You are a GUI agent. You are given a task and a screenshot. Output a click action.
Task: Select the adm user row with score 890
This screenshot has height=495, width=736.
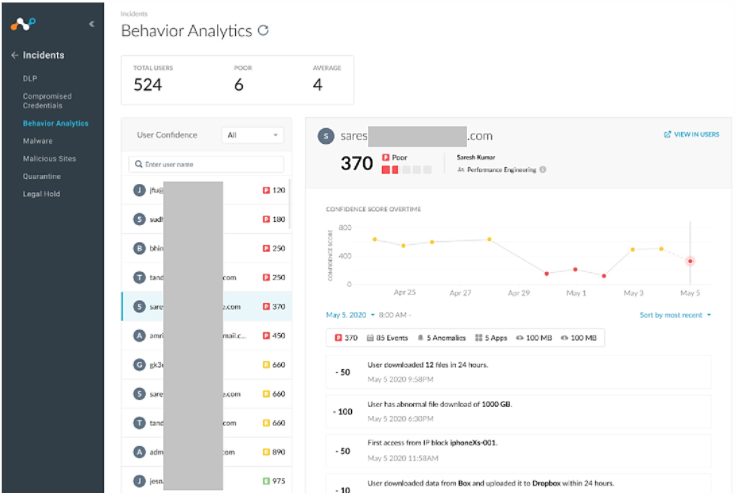206,452
